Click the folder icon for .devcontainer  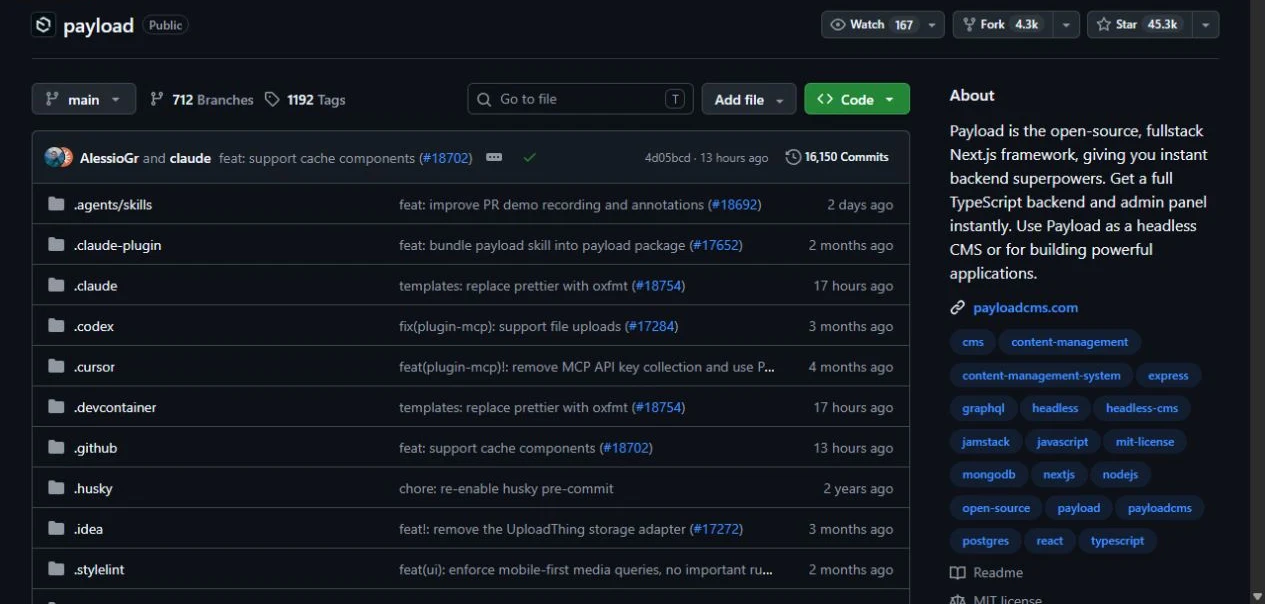coord(56,407)
